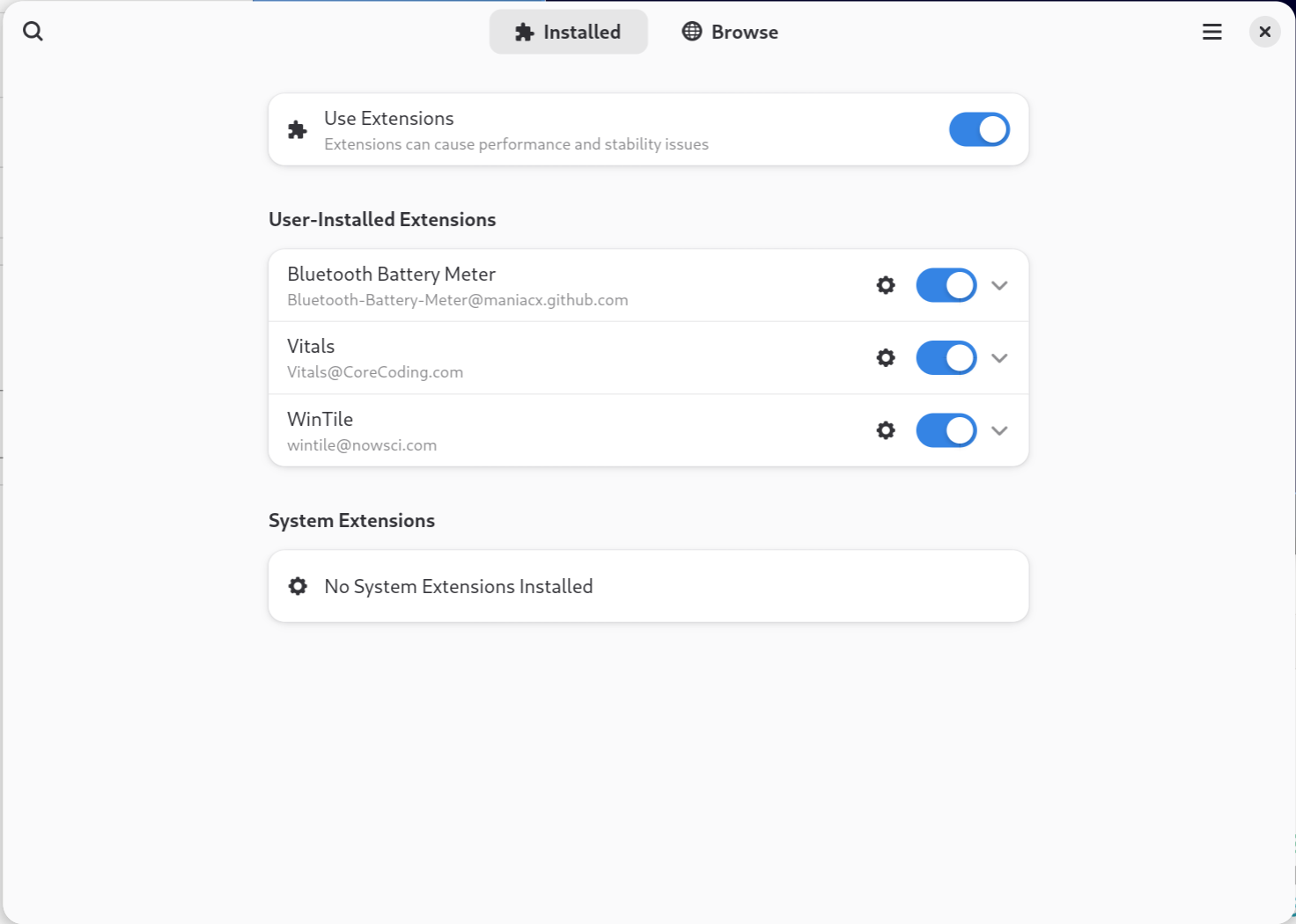The height and width of the screenshot is (924, 1296).
Task: Click the No System Extensions Installed row
Action: click(x=648, y=586)
